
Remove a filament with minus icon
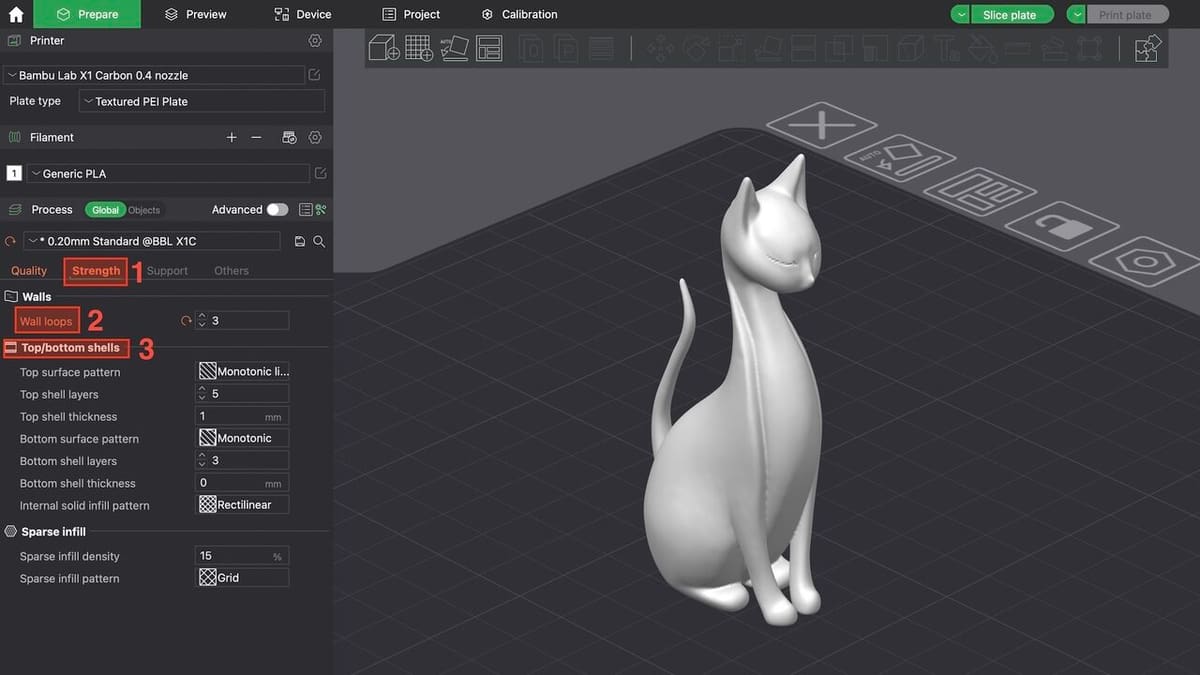click(x=256, y=137)
